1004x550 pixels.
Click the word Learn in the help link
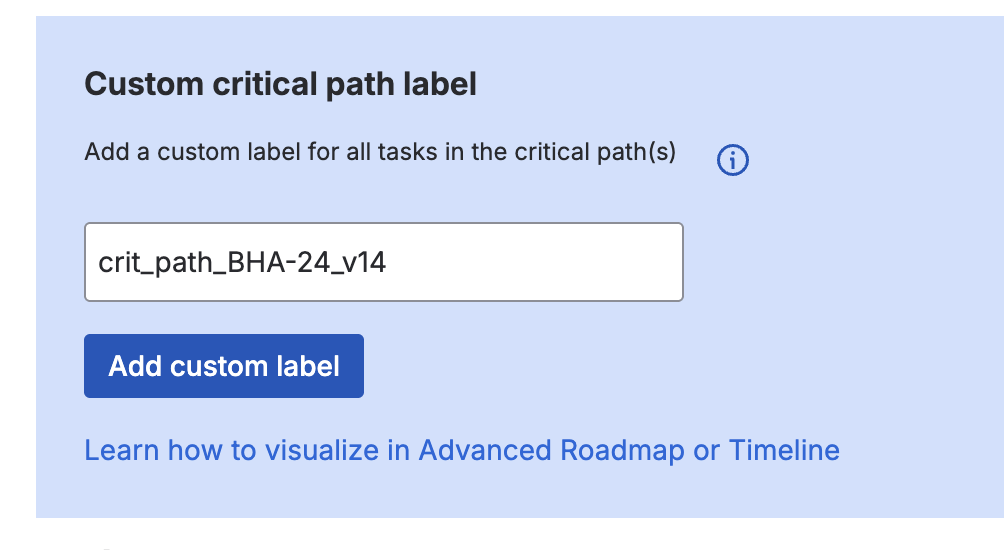click(x=122, y=450)
